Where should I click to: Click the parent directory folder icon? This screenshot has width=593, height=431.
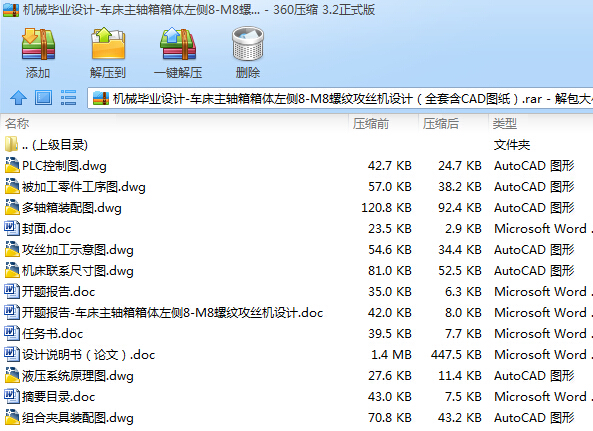[11, 144]
